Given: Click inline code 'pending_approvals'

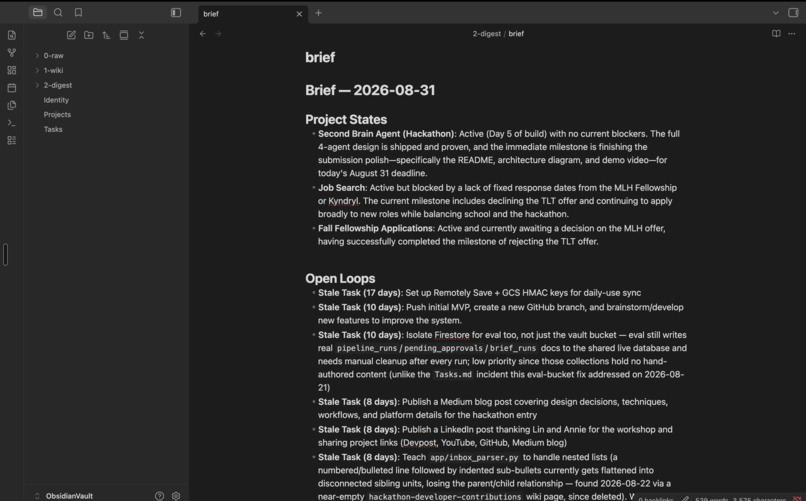Looking at the screenshot, I should point(443,348).
